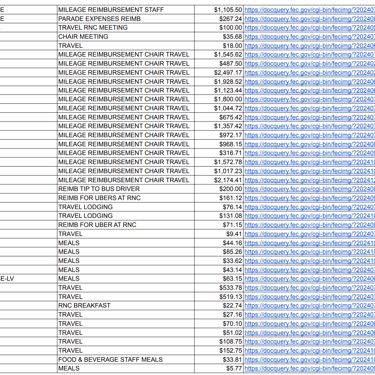The image size is (375, 375).
Task: Select the $22.74 amount cell
Action: click(219, 306)
